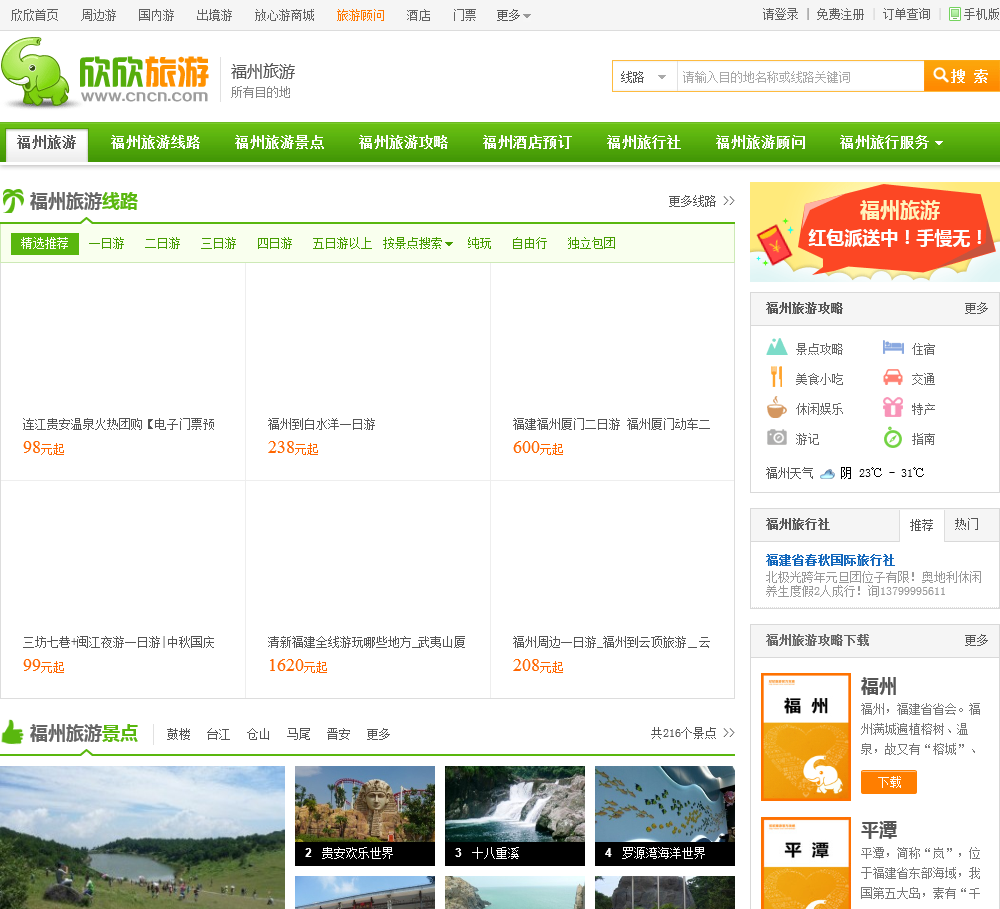
Task: Select the 五日游以上 route tab
Action: point(342,243)
